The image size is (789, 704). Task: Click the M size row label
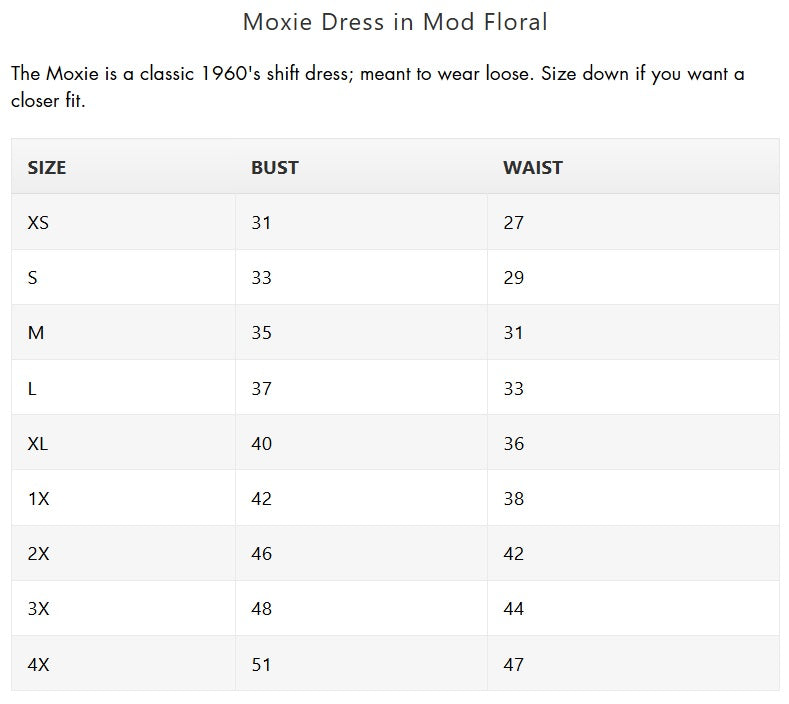tap(36, 333)
